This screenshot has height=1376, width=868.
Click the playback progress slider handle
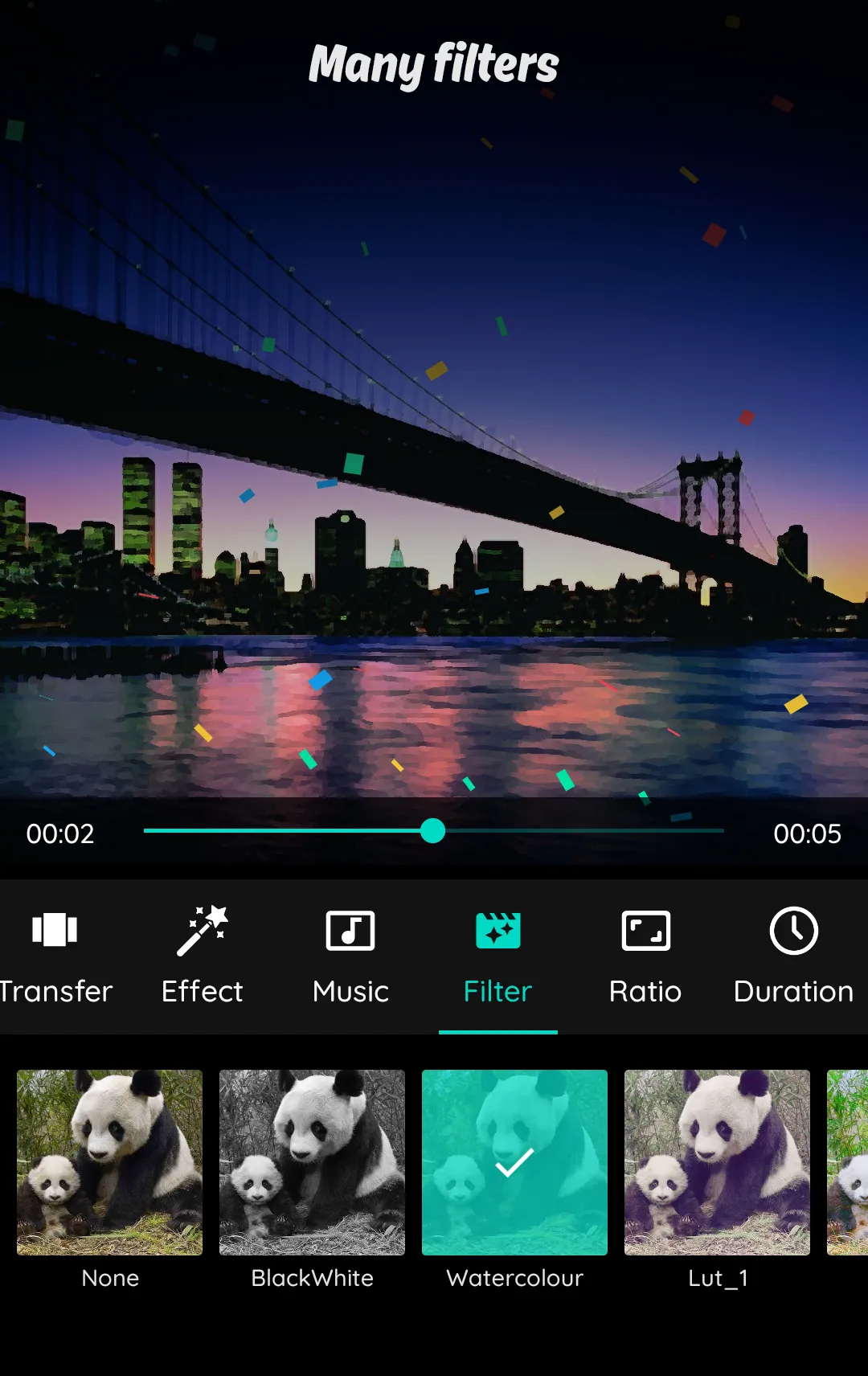pyautogui.click(x=433, y=831)
